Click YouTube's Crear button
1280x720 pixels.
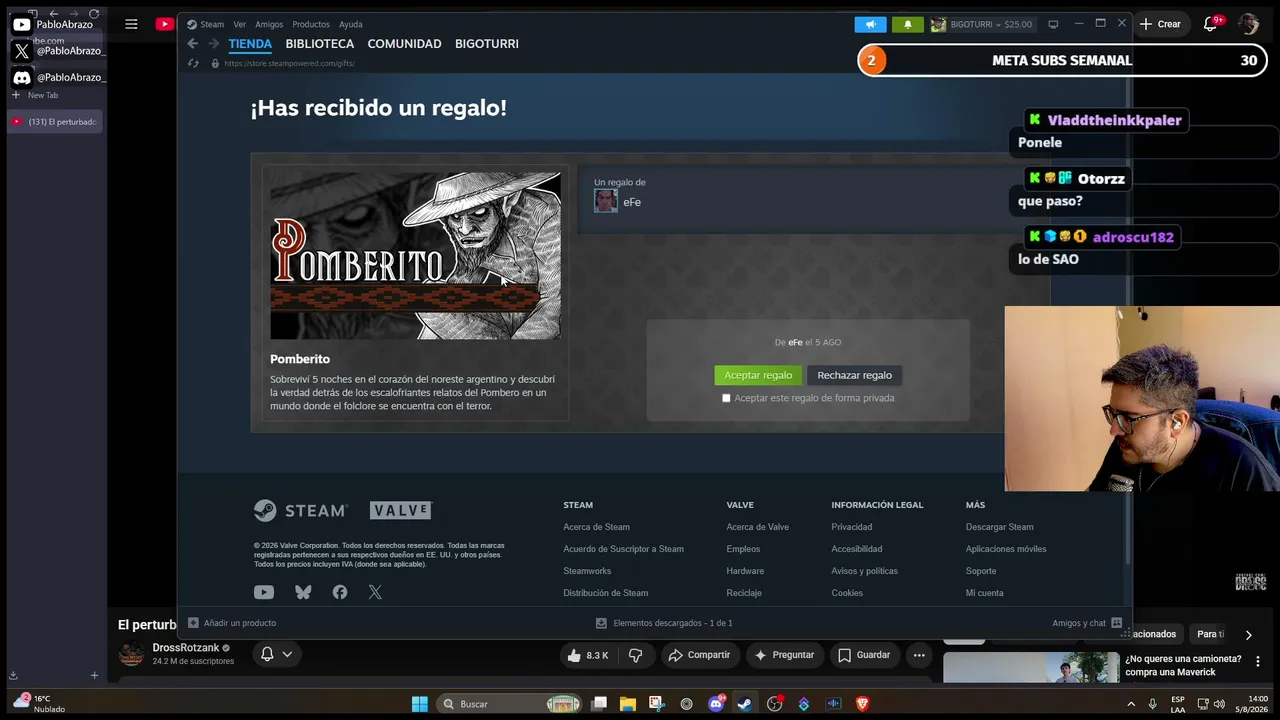[x=1160, y=24]
